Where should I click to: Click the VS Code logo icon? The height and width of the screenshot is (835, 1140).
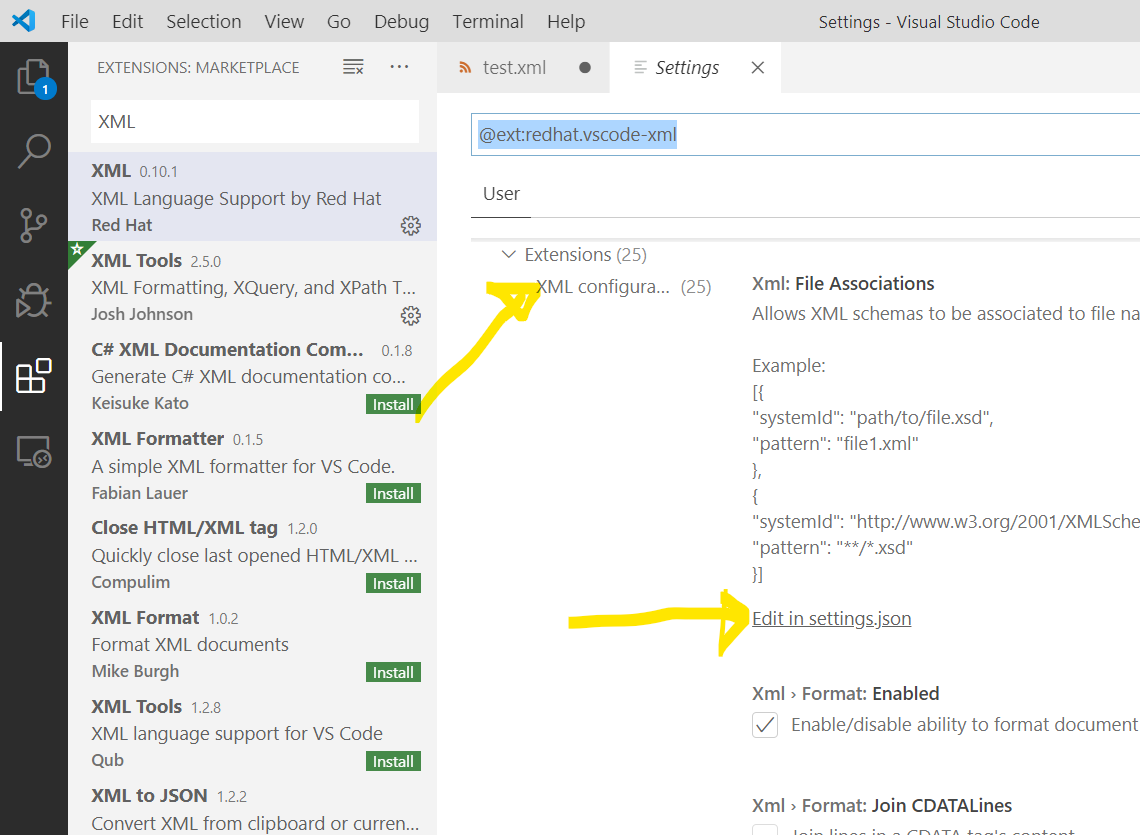[x=23, y=21]
